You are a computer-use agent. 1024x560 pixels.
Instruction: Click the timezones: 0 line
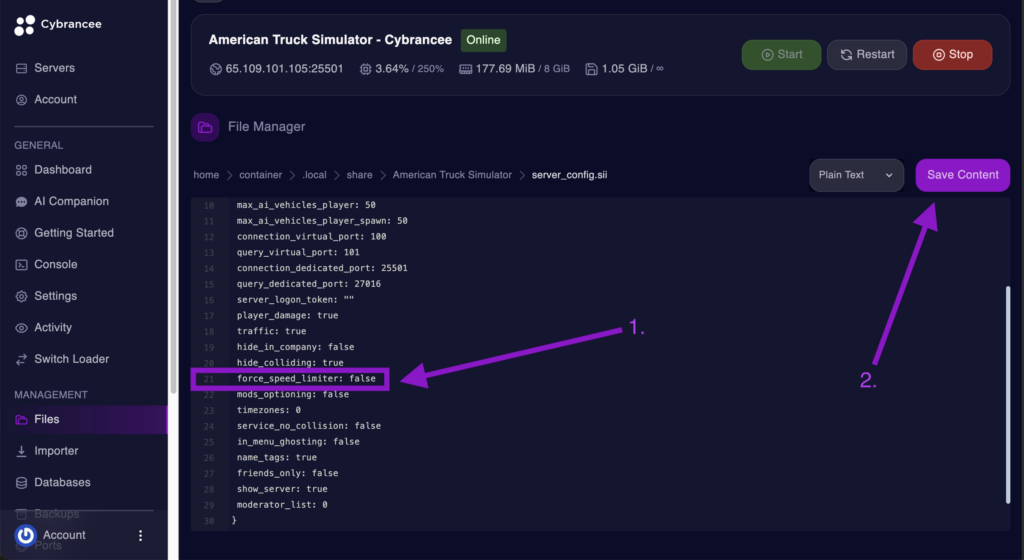[x=268, y=410]
